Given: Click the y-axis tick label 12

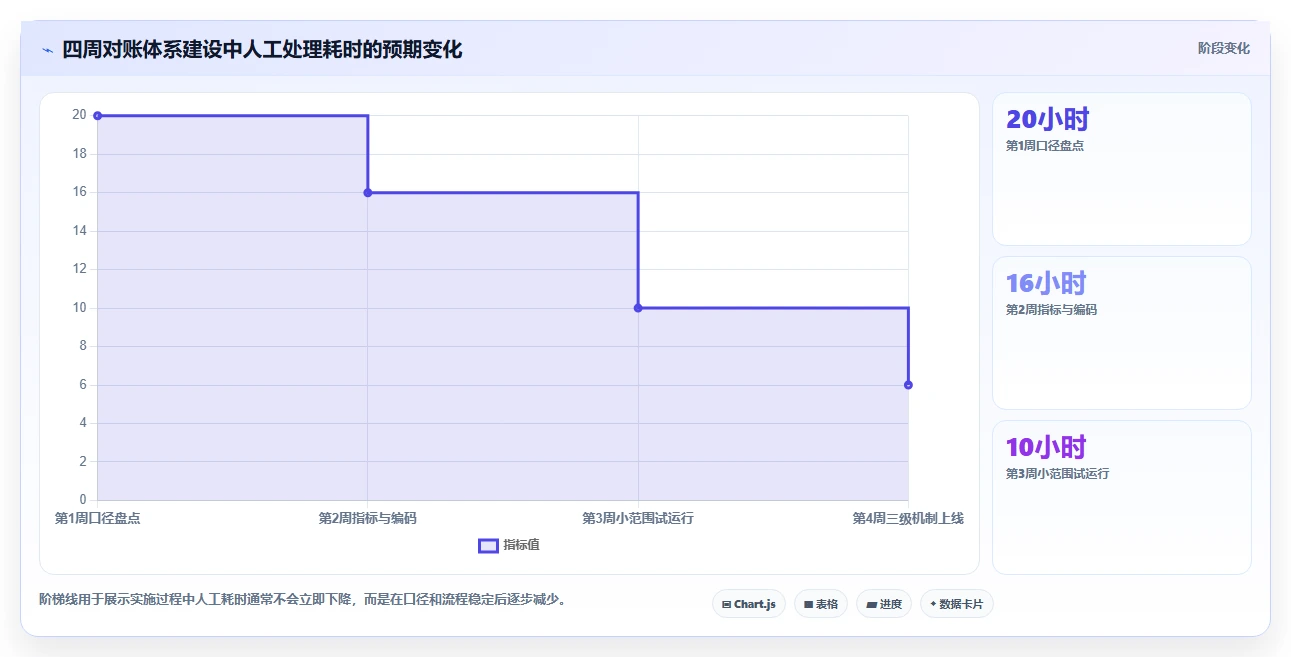Looking at the screenshot, I should 80,269.
